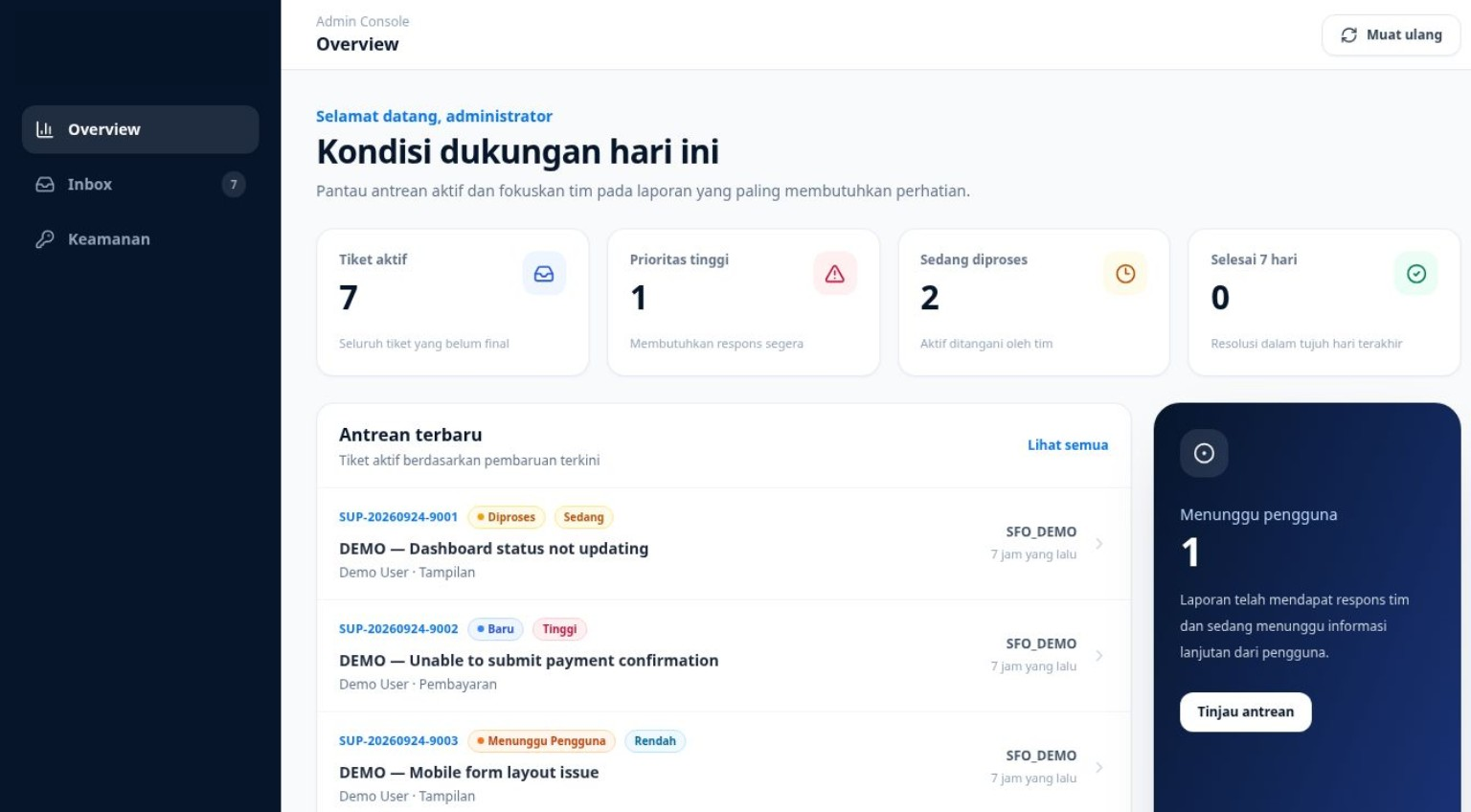The height and width of the screenshot is (812, 1471).
Task: Click the inbox icon on Tiket aktif card
Action: (544, 274)
